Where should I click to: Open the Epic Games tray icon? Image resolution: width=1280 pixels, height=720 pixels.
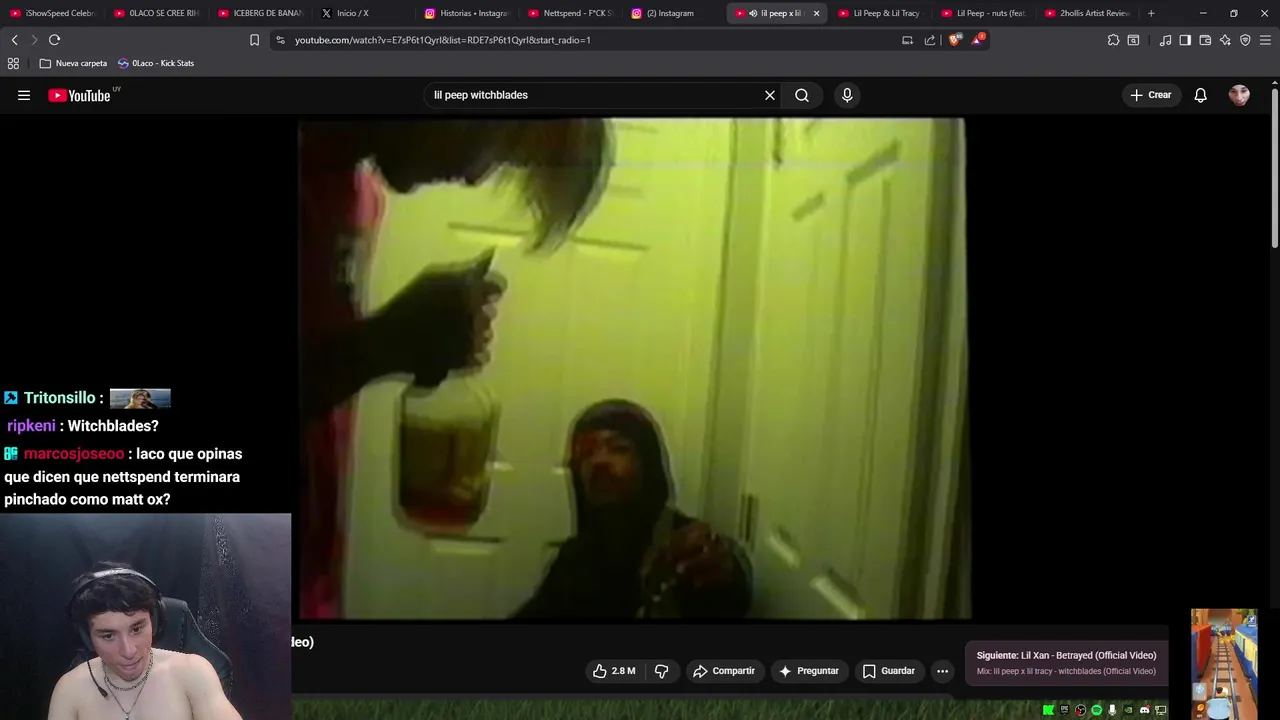[1064, 710]
